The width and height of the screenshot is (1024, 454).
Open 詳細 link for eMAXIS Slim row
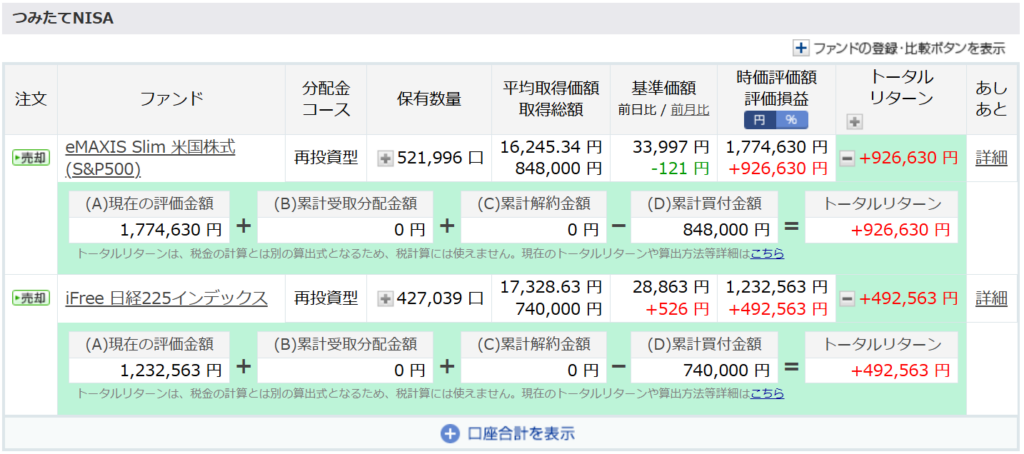[991, 158]
